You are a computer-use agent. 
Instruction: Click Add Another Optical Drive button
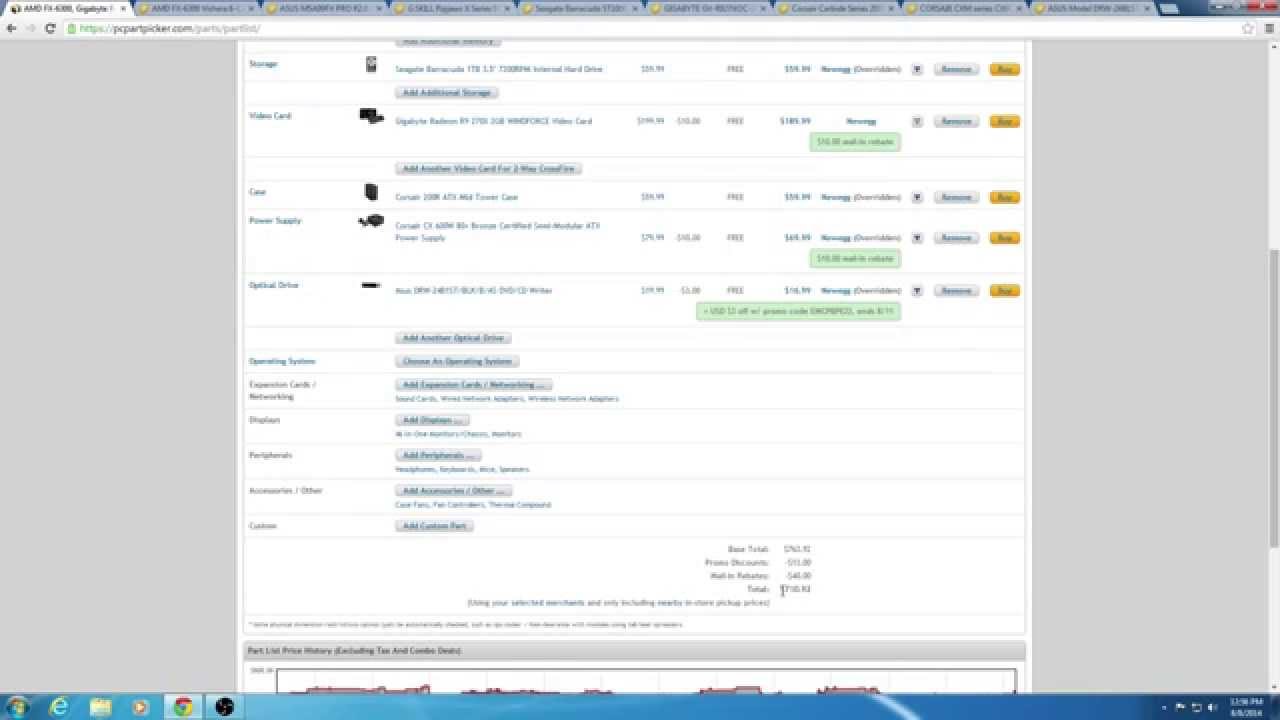pyautogui.click(x=453, y=338)
